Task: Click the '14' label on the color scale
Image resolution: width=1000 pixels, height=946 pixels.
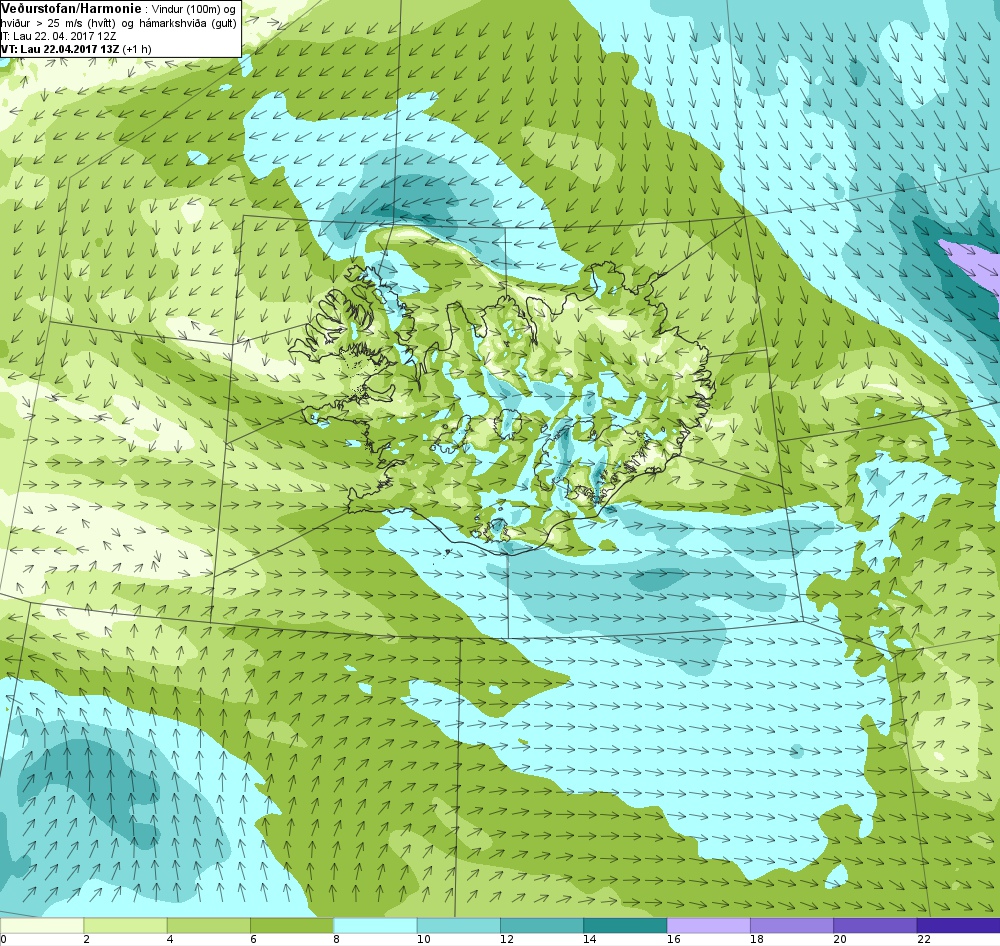Action: click(590, 939)
